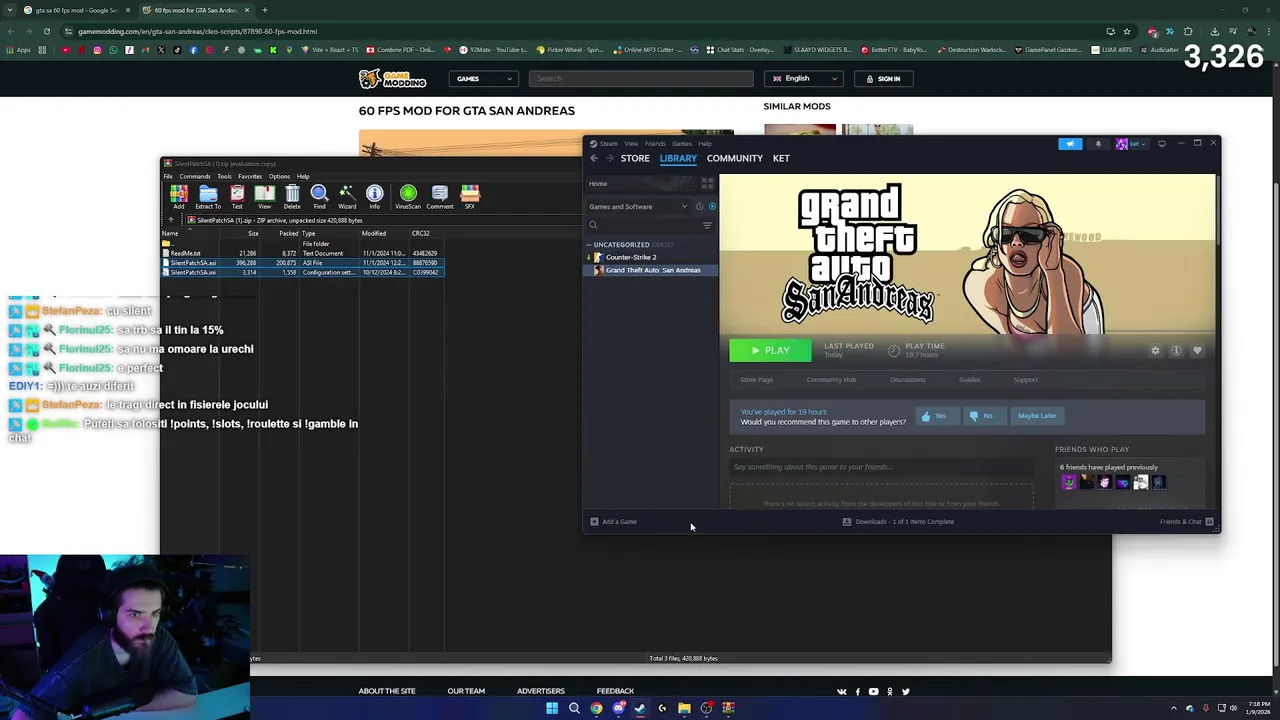
Task: Go up one folder level in WinRAR
Action: tap(171, 220)
